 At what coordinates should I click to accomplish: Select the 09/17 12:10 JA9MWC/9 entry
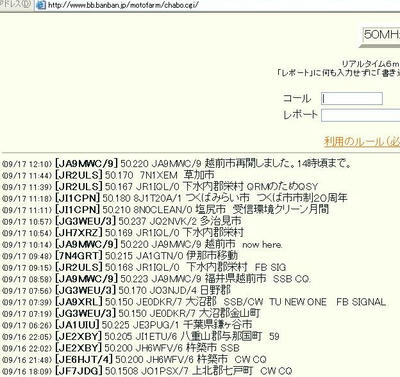tap(177, 163)
